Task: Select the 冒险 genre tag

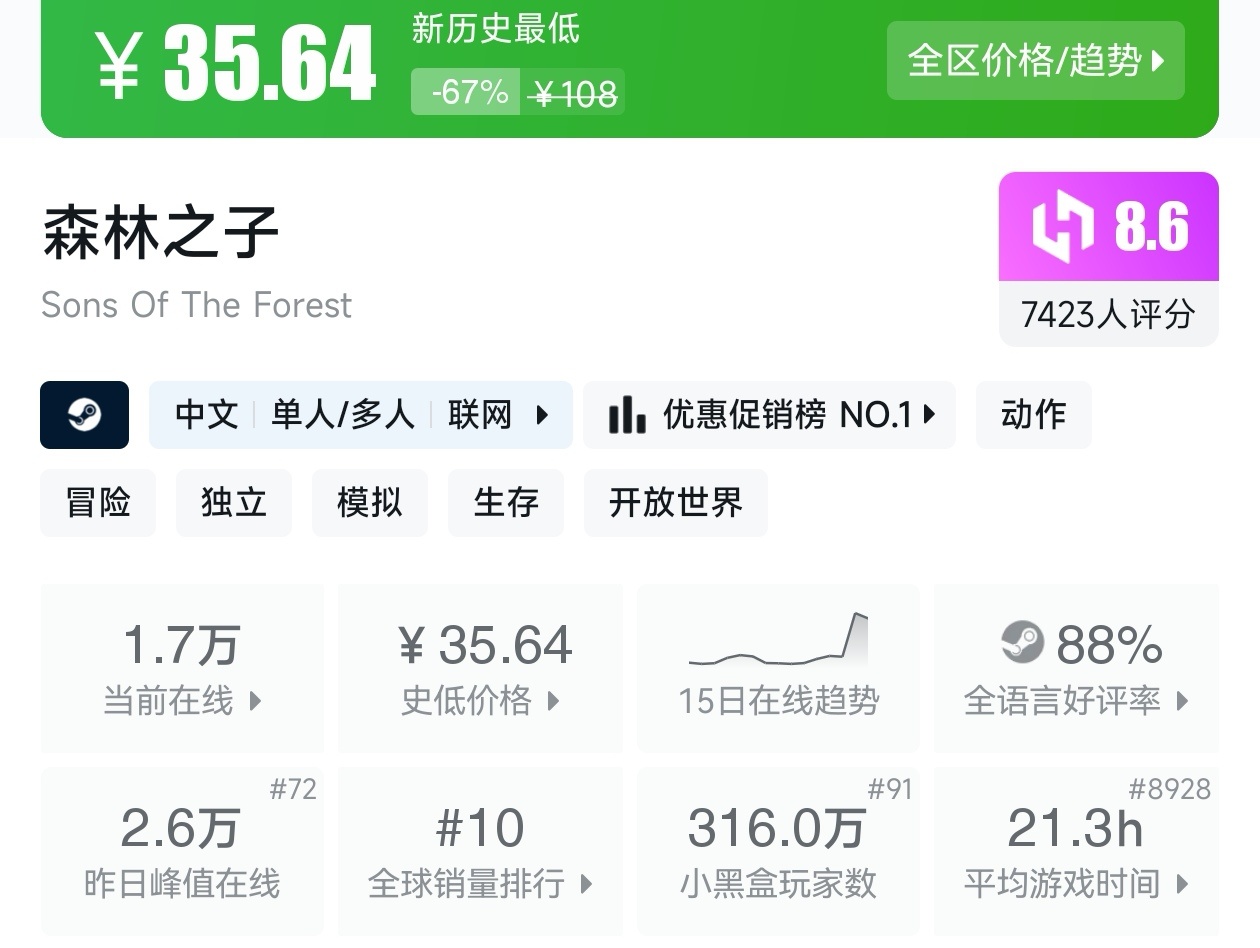Action: click(98, 502)
